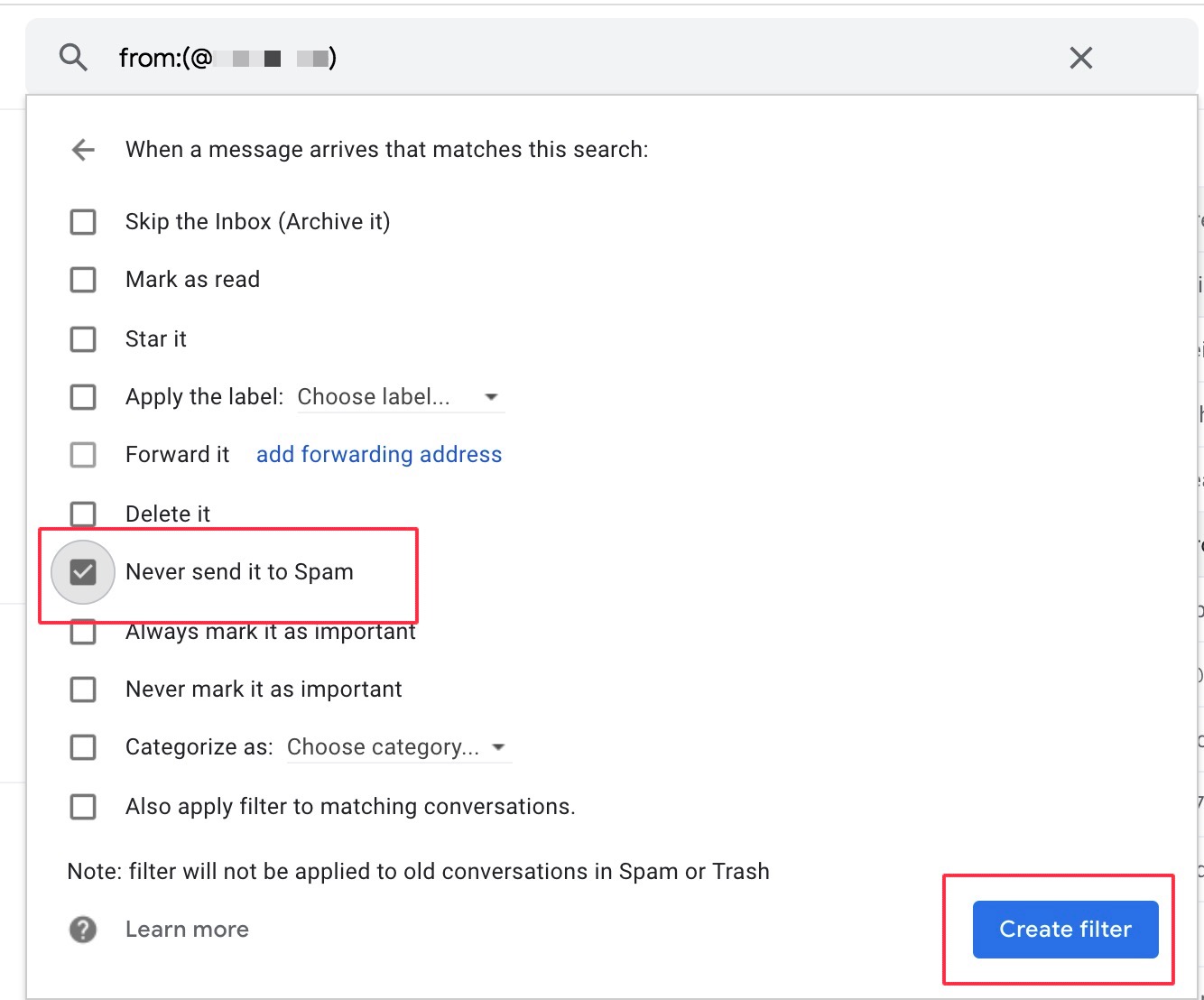Viewport: 1204px width, 1000px height.
Task: Open the Learn more help link
Action: [187, 929]
